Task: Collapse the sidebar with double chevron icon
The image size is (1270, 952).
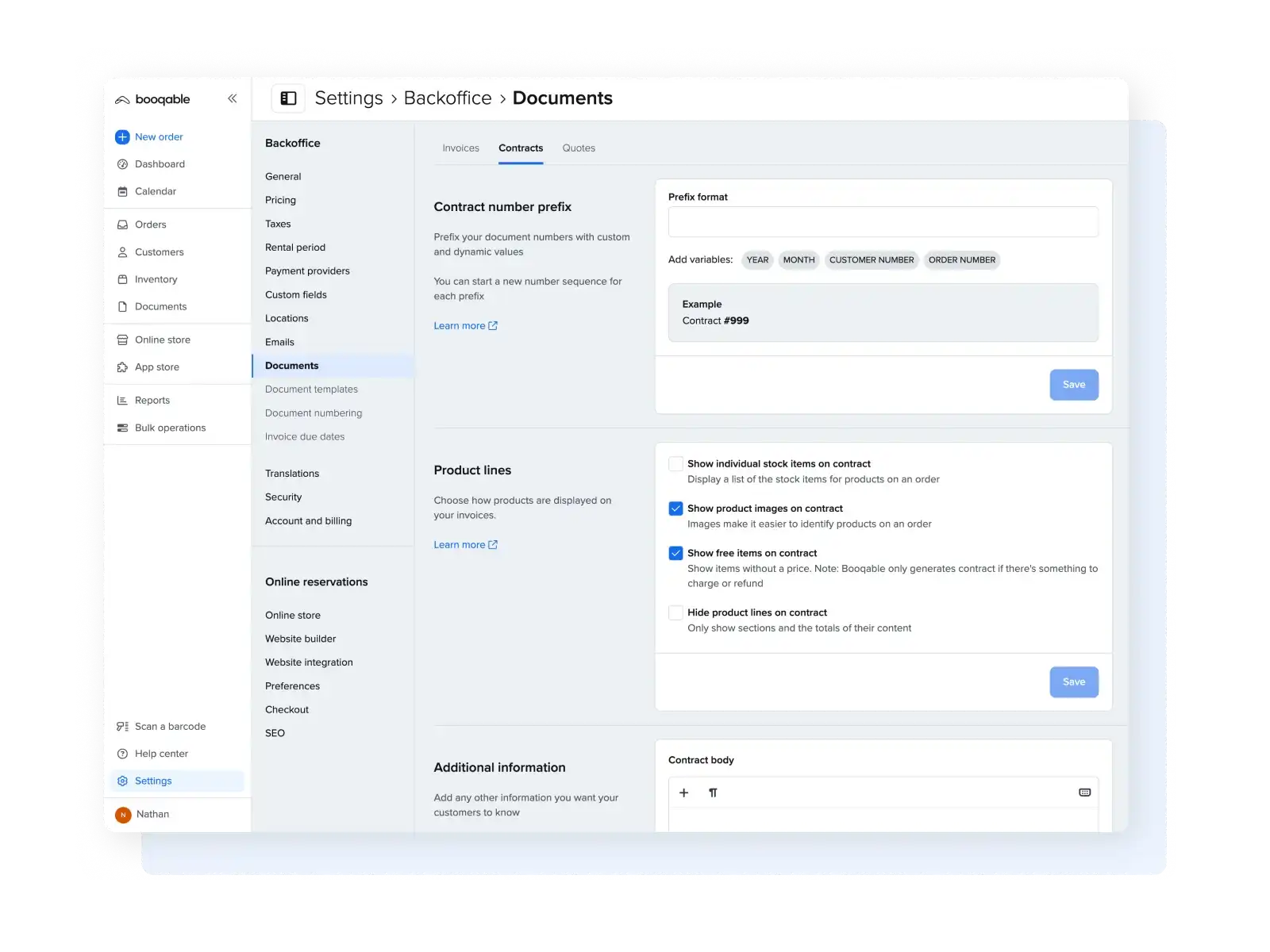Action: pos(233,98)
